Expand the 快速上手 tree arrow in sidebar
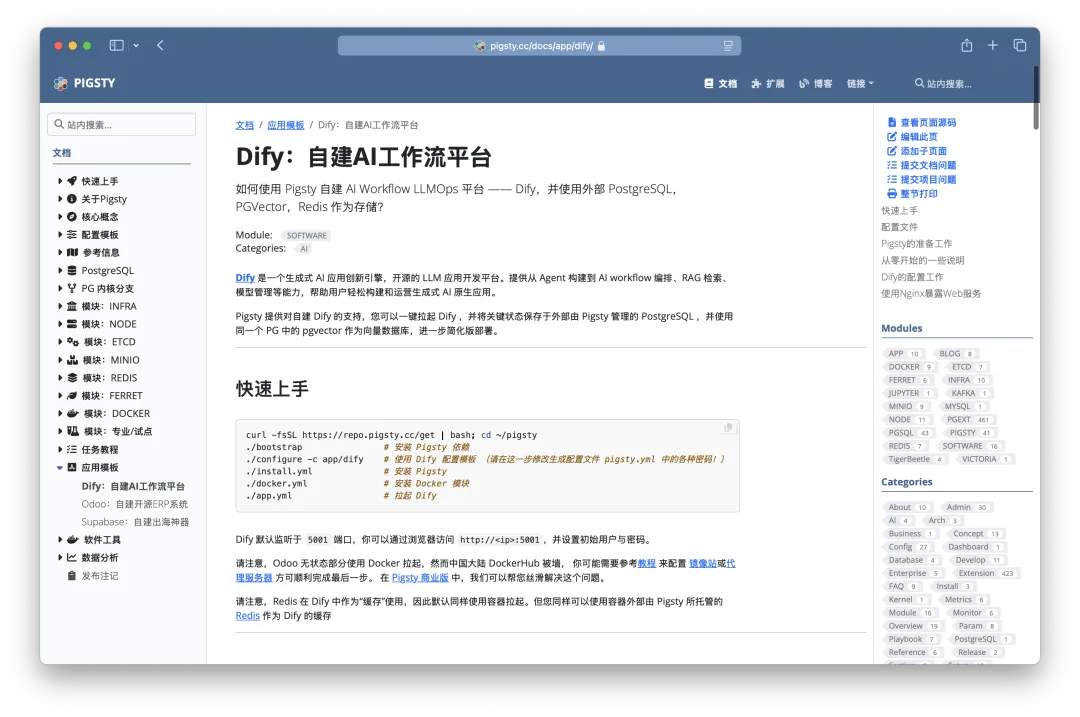This screenshot has width=1080, height=717. (x=60, y=181)
